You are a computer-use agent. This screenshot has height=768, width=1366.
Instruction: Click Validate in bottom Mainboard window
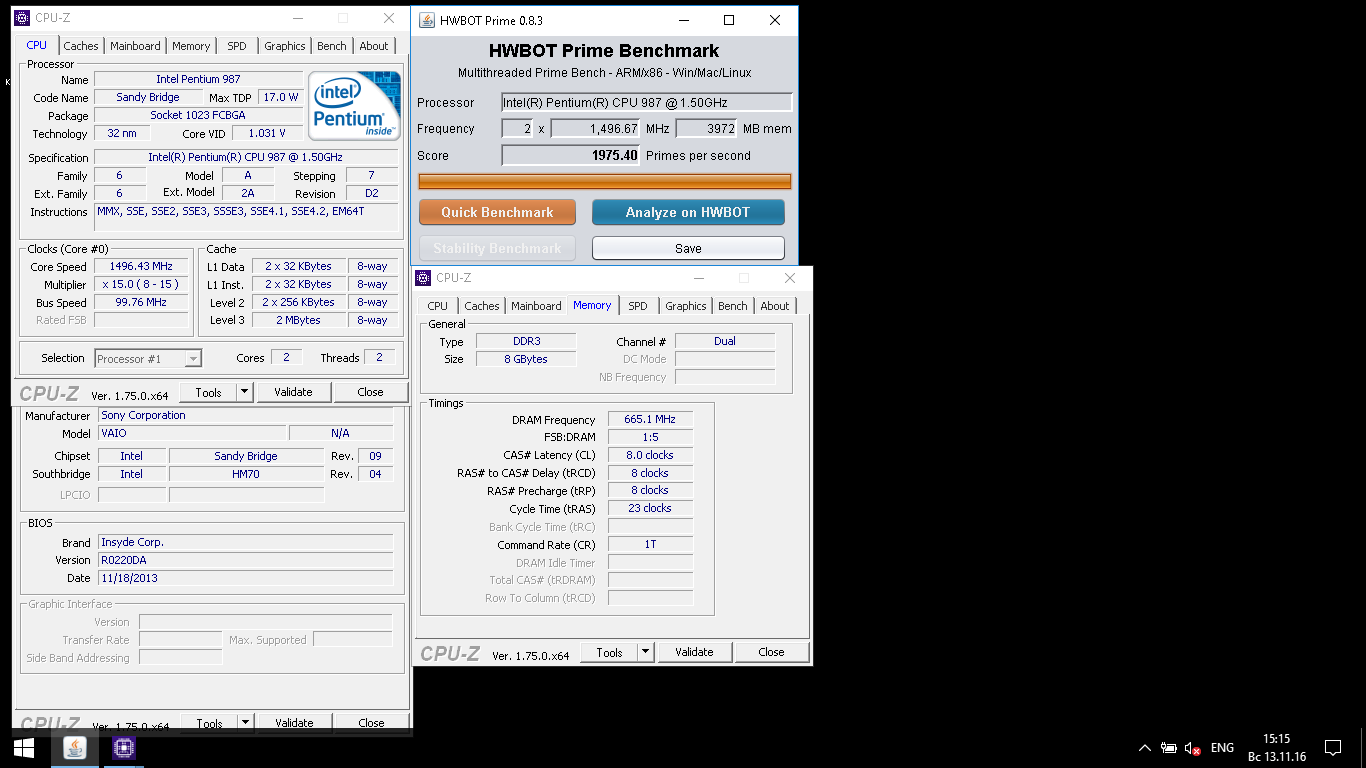[x=294, y=723]
